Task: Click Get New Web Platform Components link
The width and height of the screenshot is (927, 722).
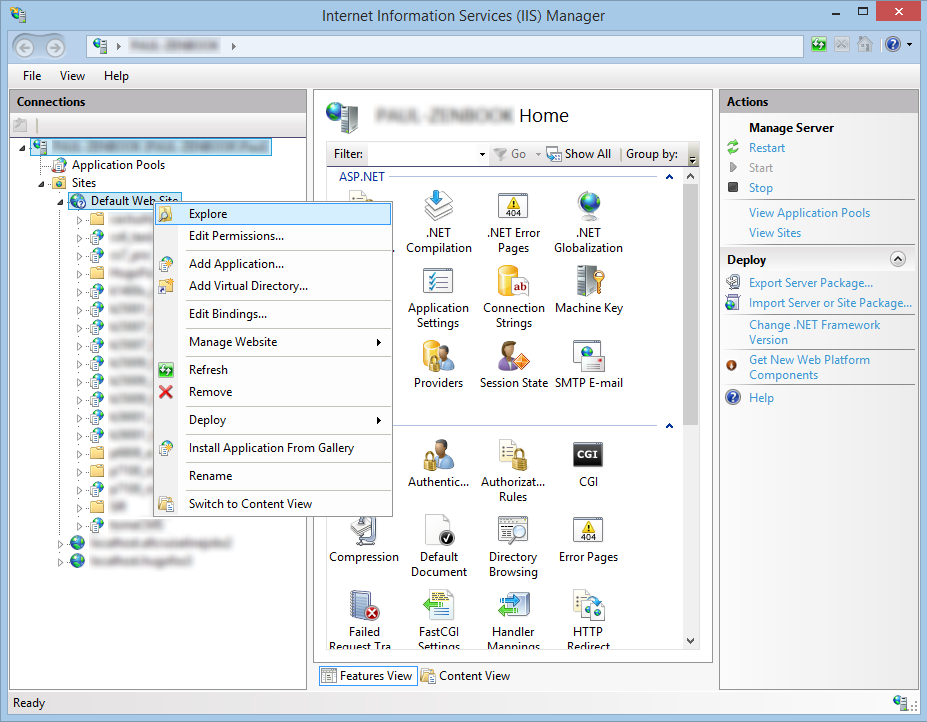Action: coord(809,367)
